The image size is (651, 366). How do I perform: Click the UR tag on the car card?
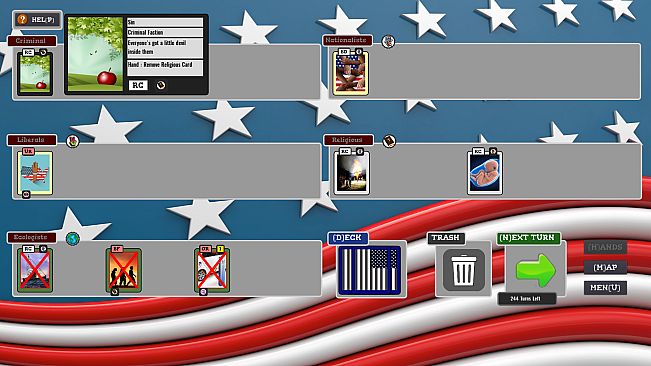point(206,249)
